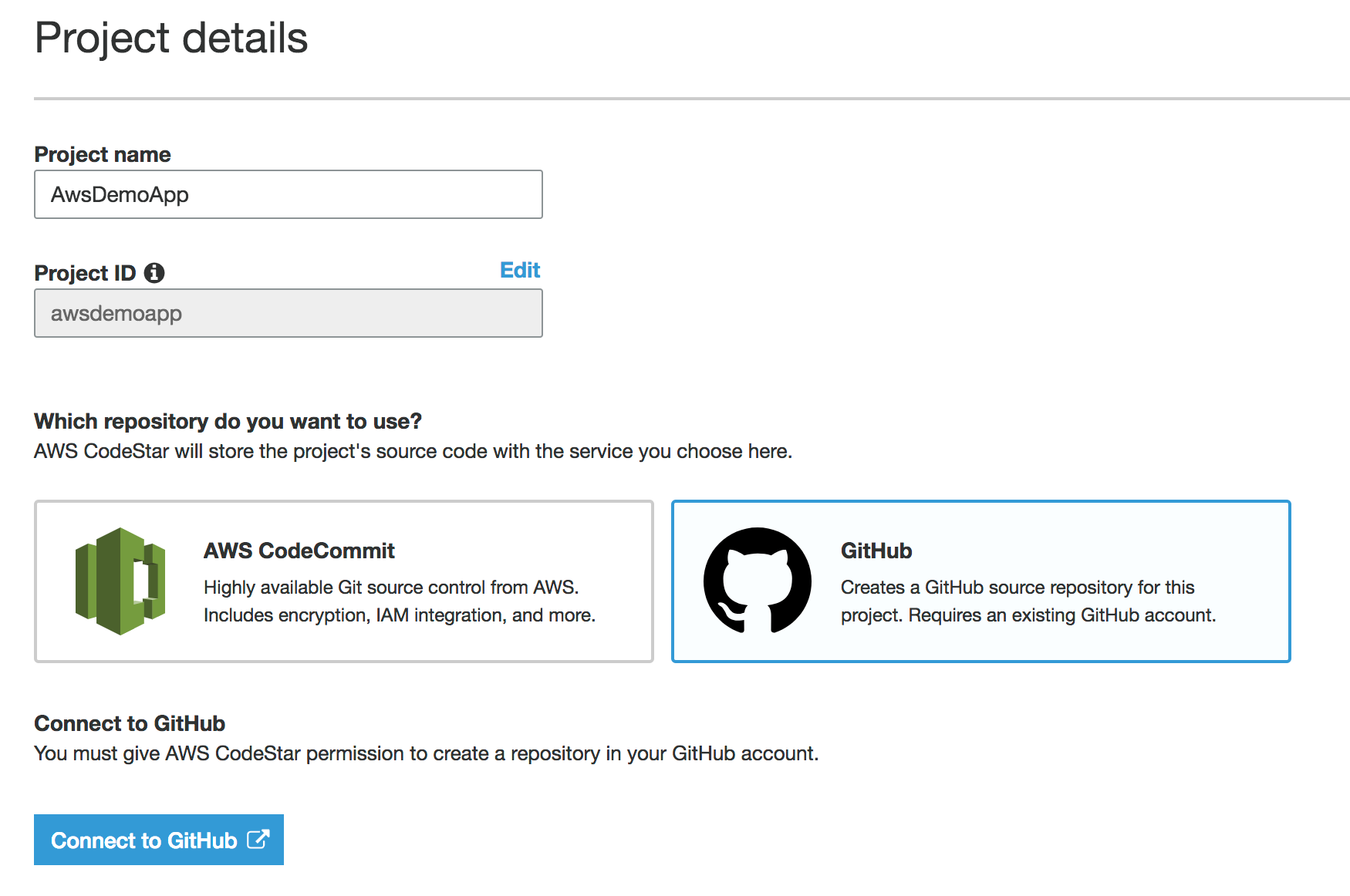Open the Project ID info tooltip icon
The height and width of the screenshot is (896, 1350).
[x=156, y=271]
